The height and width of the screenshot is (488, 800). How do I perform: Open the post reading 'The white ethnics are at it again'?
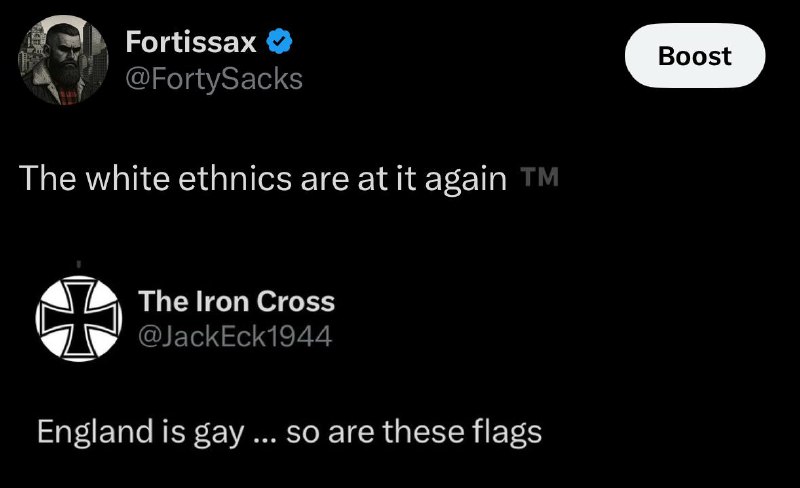(263, 179)
